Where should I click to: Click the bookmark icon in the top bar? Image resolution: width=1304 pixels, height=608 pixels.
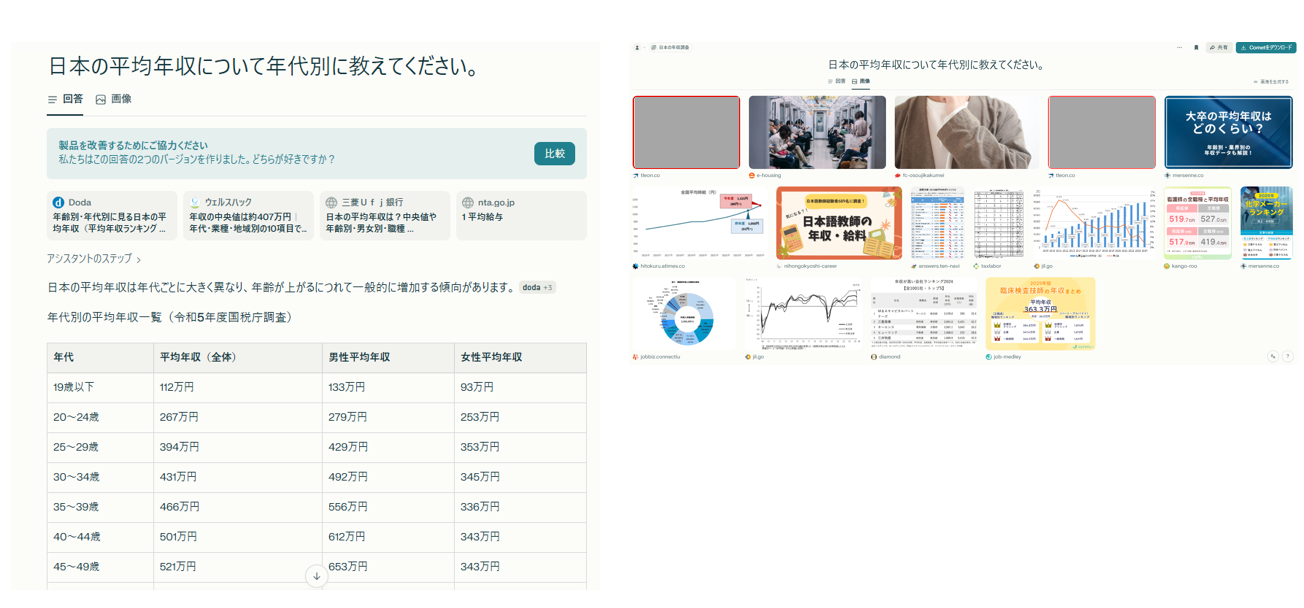(x=1196, y=47)
